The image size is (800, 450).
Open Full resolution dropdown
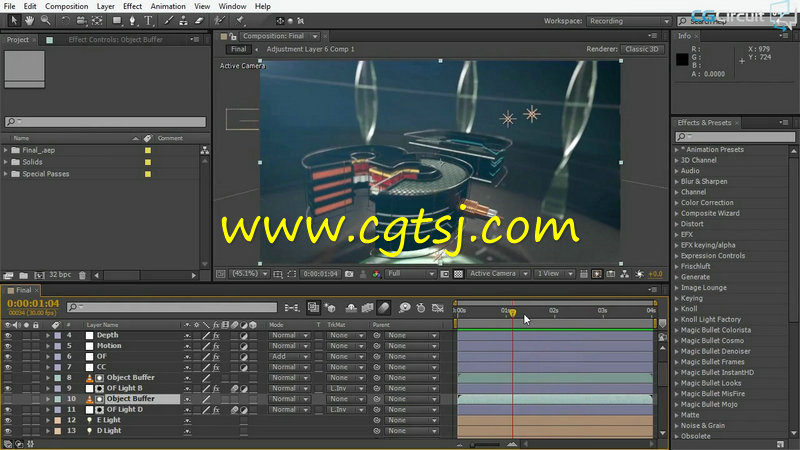(x=411, y=274)
